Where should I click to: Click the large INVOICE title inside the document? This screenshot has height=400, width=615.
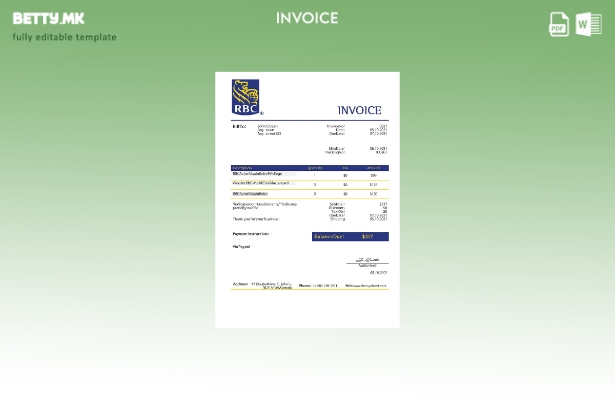[359, 110]
